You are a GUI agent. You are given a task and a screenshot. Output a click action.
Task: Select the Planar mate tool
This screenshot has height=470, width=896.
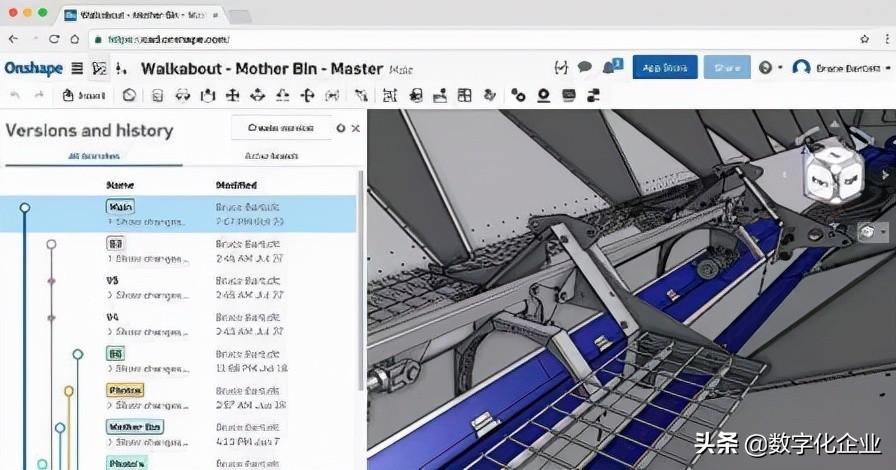pos(233,95)
